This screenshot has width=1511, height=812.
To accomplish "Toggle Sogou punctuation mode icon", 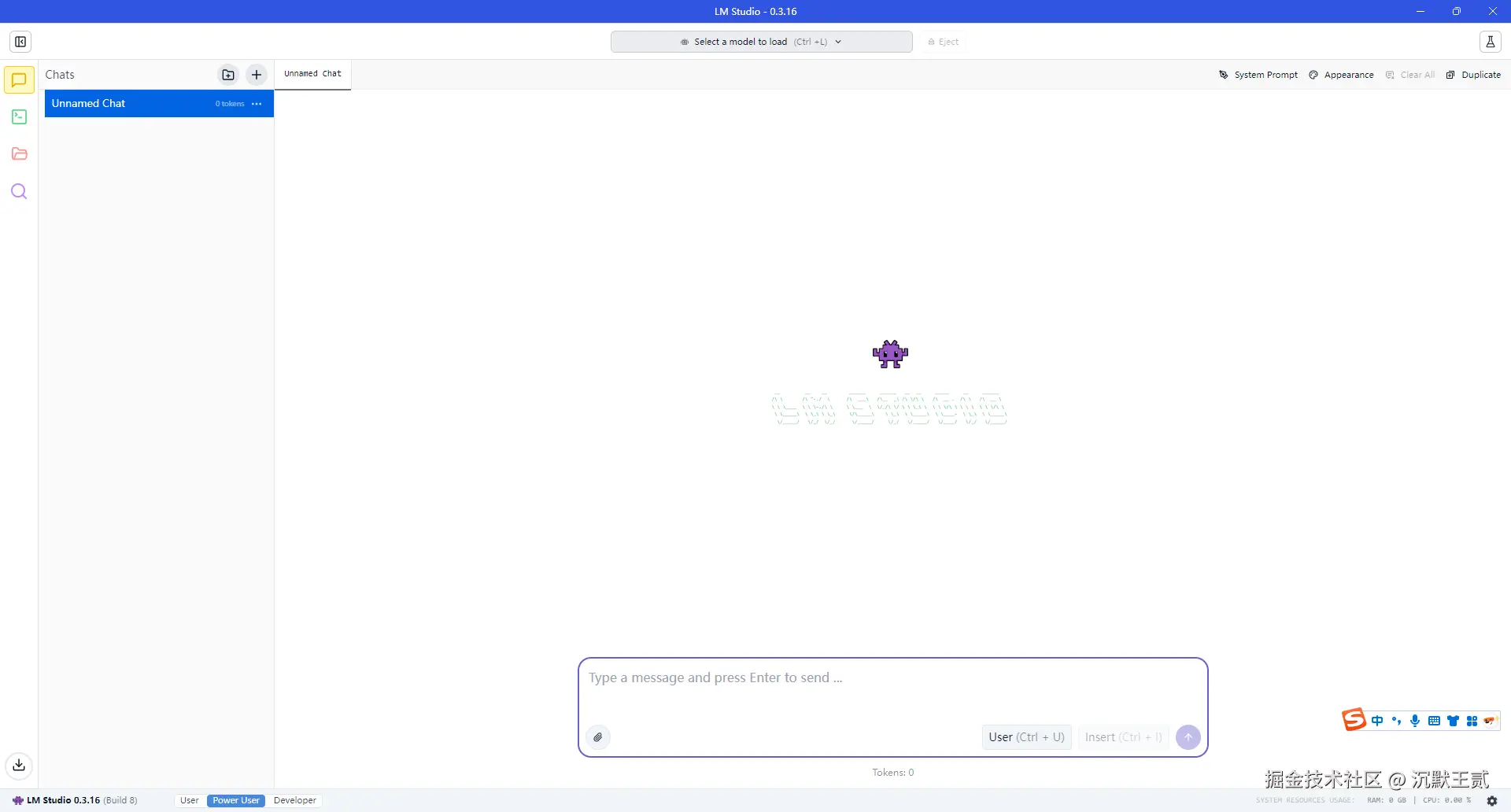I will pos(1396,721).
